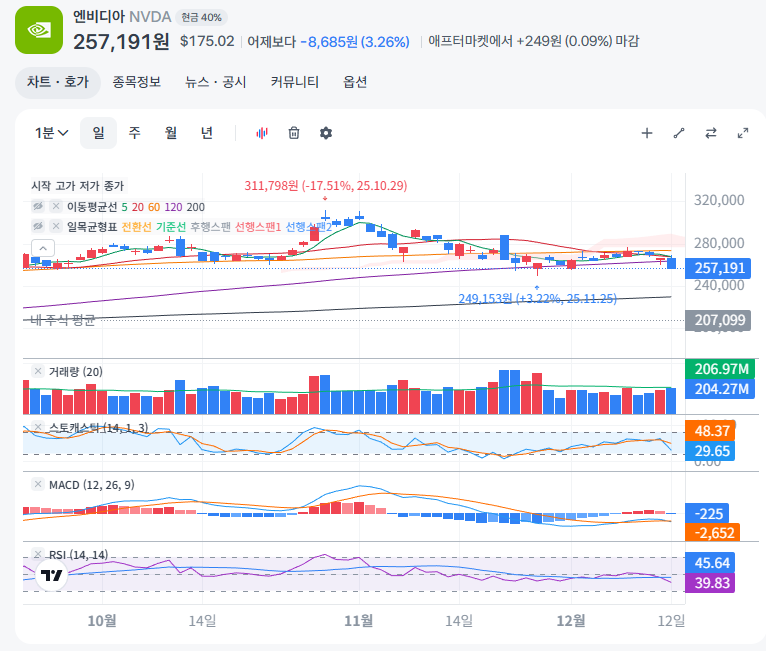Click the 선행스팬1 legend label

tap(258, 227)
